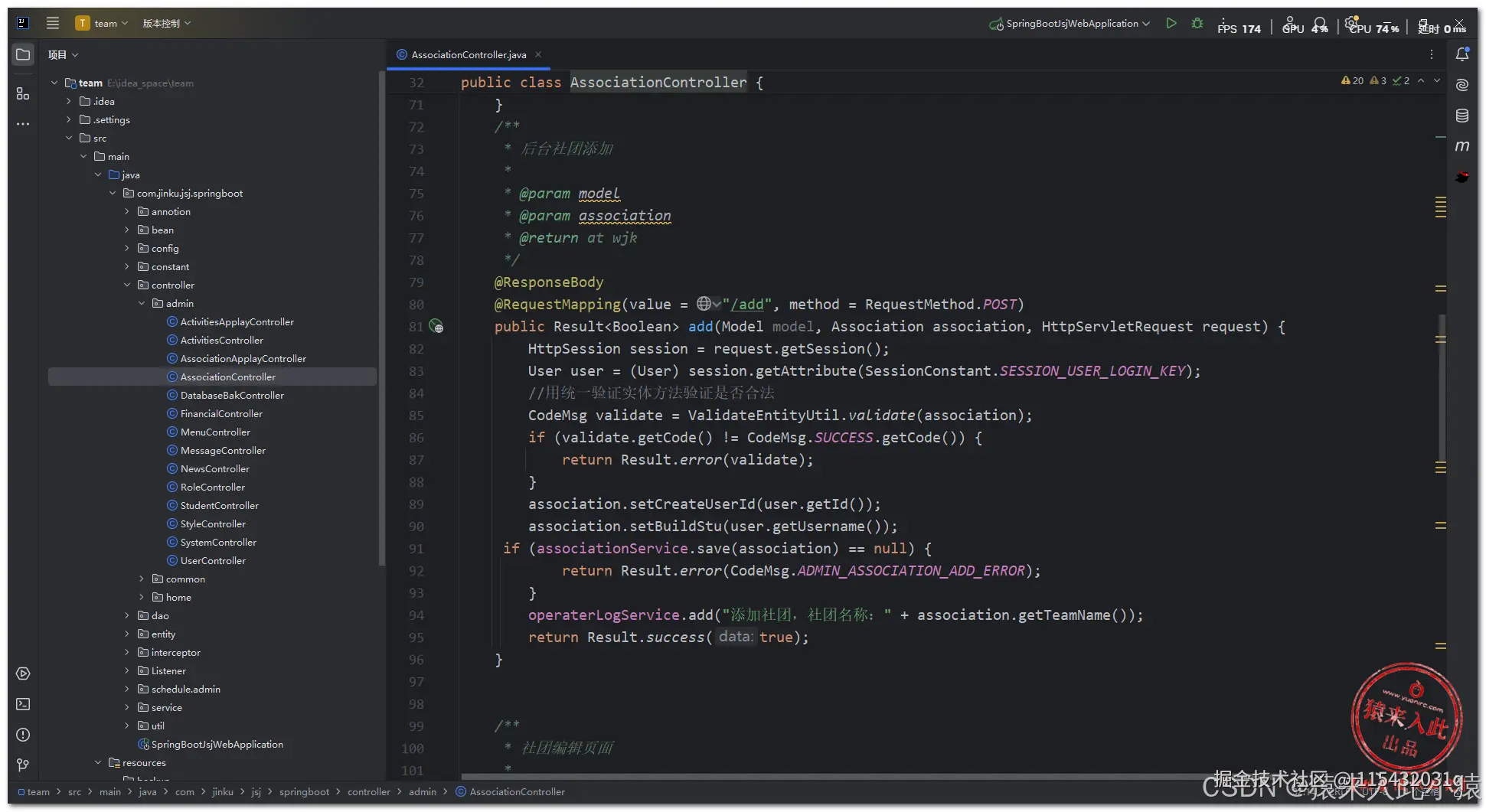Start debugging with the bug icon
The width and height of the screenshot is (1486, 812).
[x=1197, y=24]
